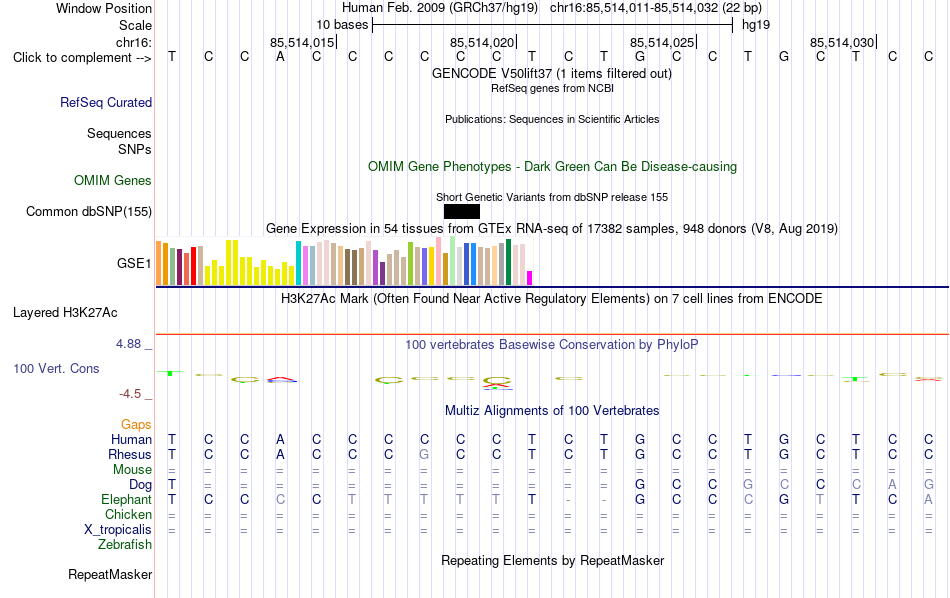
Task: Select the Chicken alignment row label
Action: 128,514
